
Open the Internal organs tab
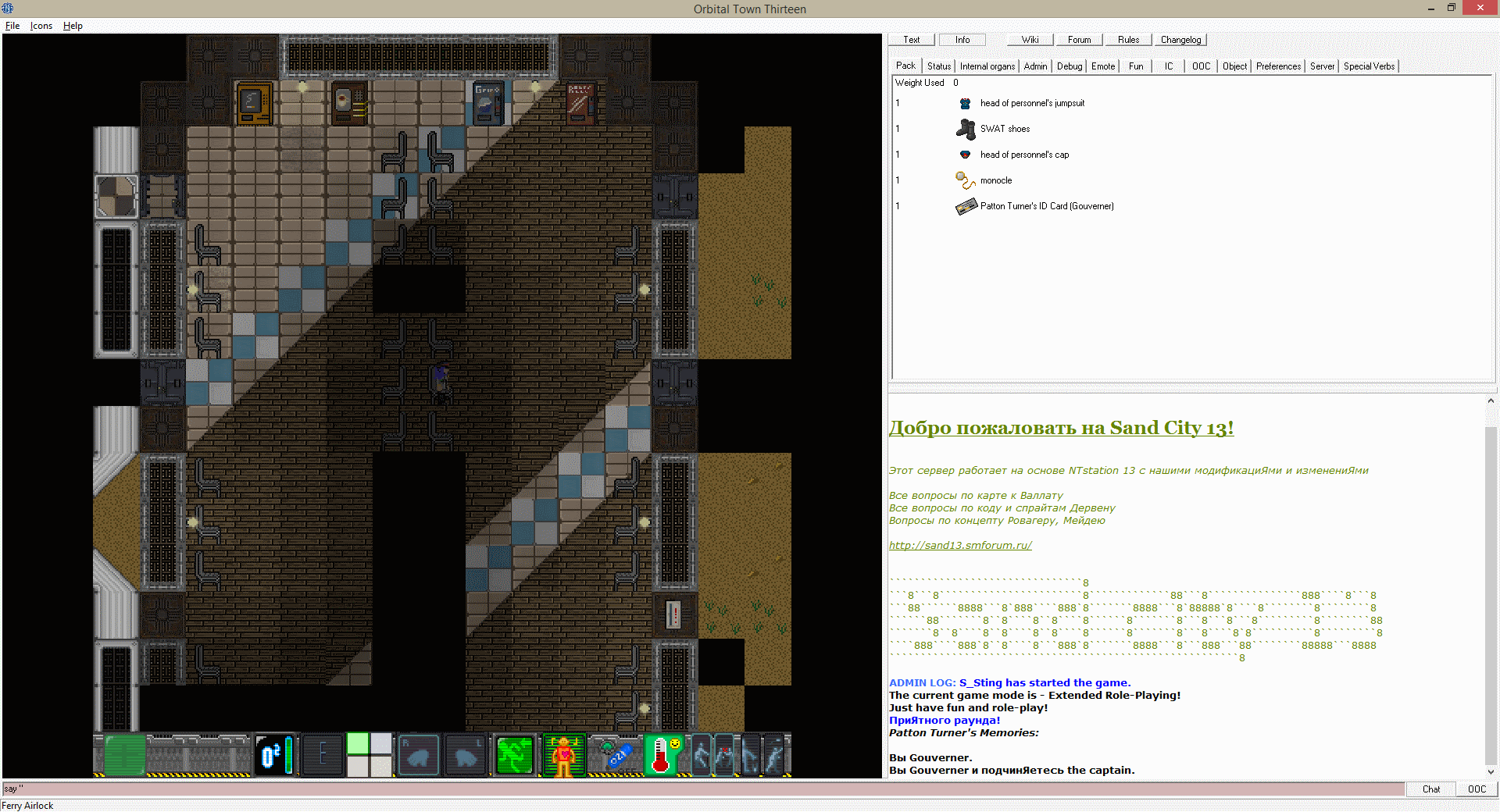click(987, 66)
